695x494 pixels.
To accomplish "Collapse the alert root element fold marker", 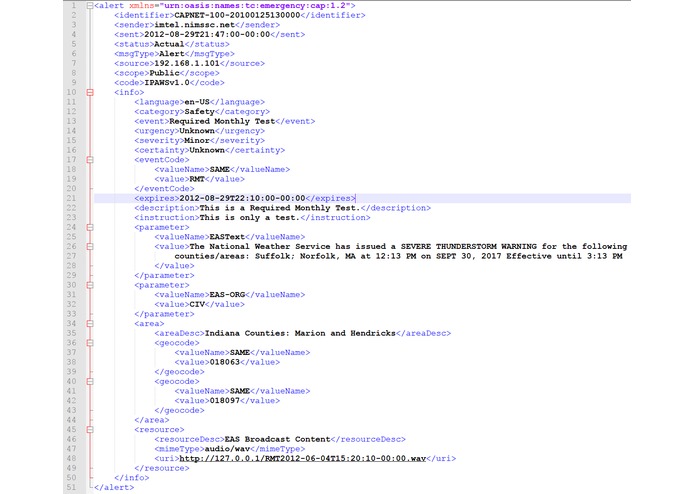I will pos(90,6).
